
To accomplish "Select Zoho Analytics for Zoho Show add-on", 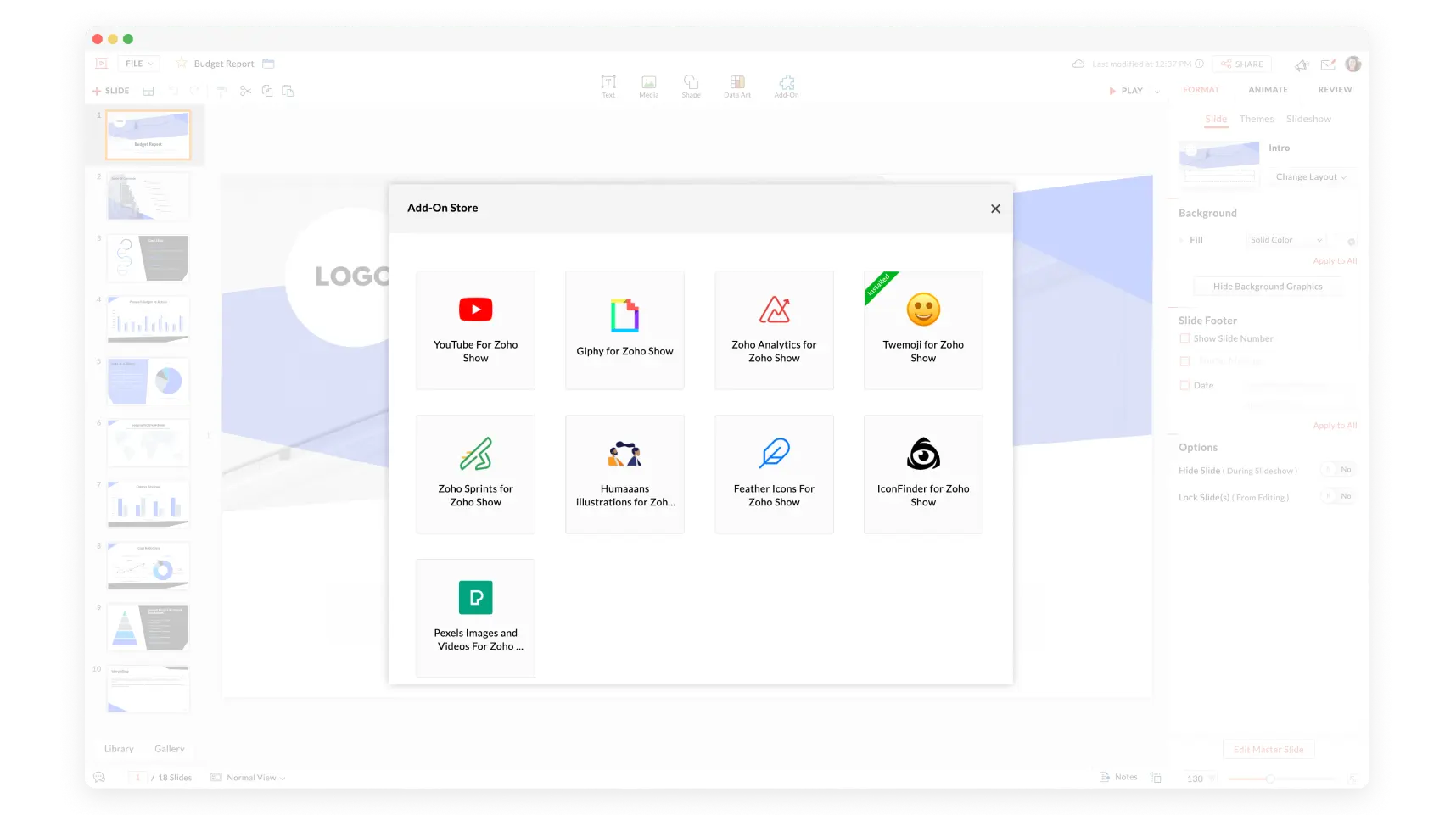I will (x=774, y=330).
